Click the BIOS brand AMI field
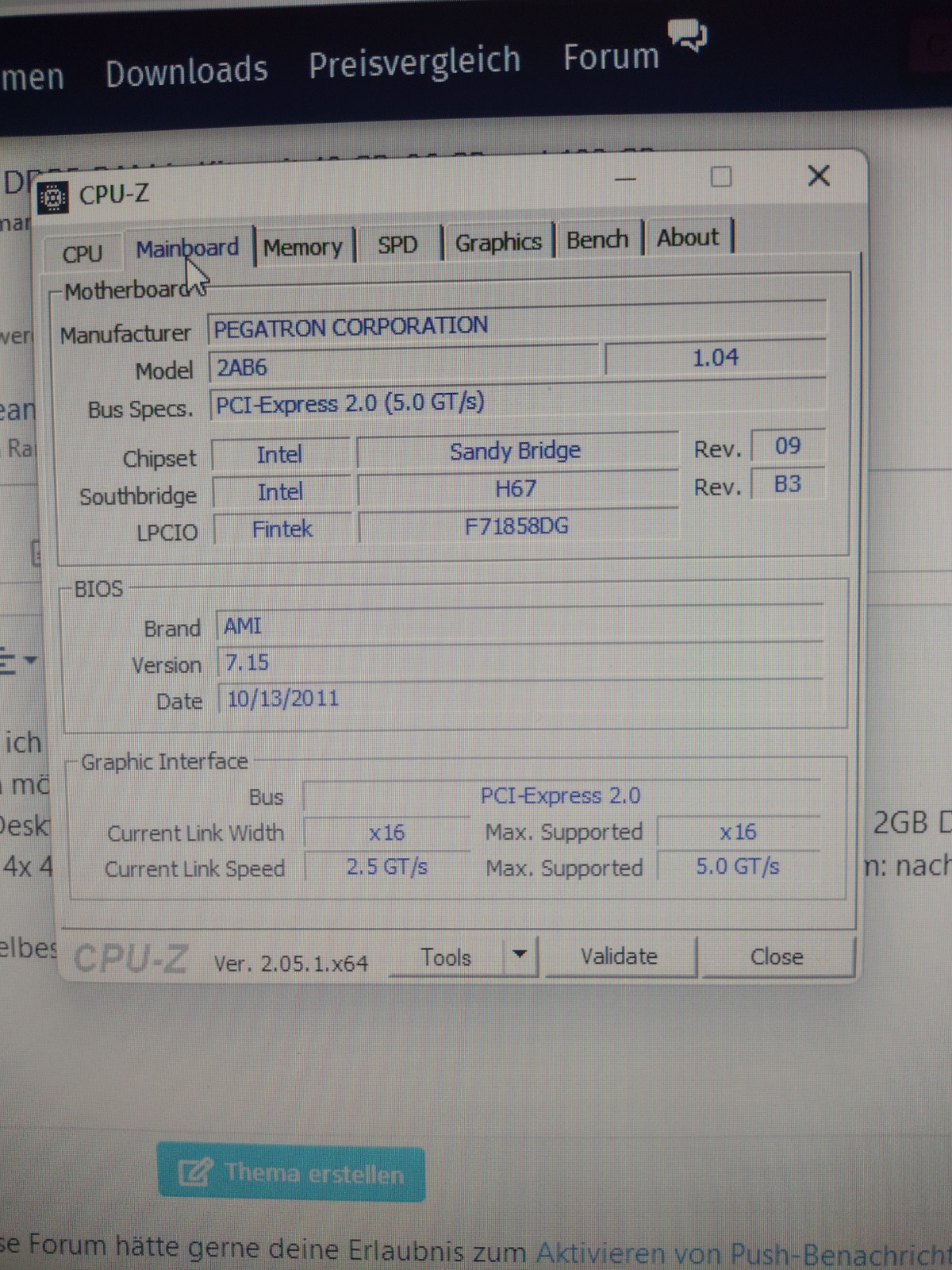The height and width of the screenshot is (1270, 952). tap(520, 625)
